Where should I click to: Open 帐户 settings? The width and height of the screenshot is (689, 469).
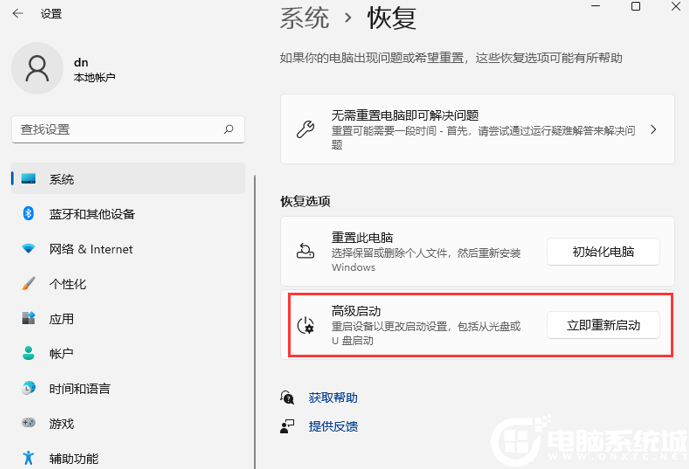128,353
